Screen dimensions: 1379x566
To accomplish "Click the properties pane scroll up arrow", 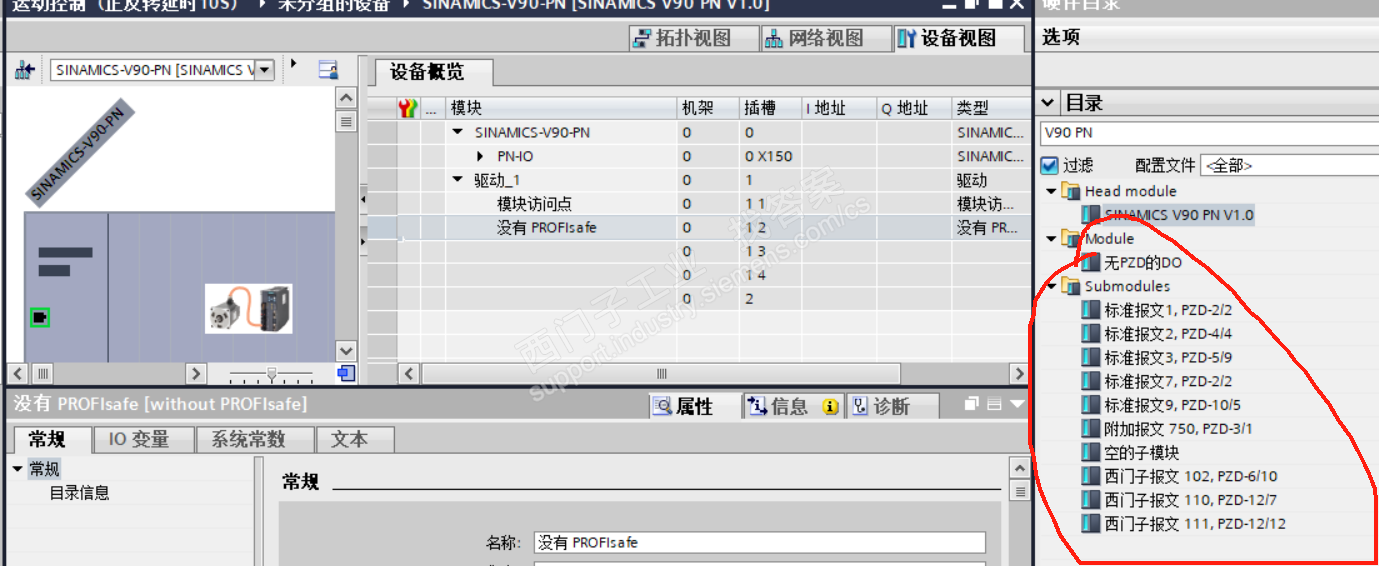I will coord(1019,468).
